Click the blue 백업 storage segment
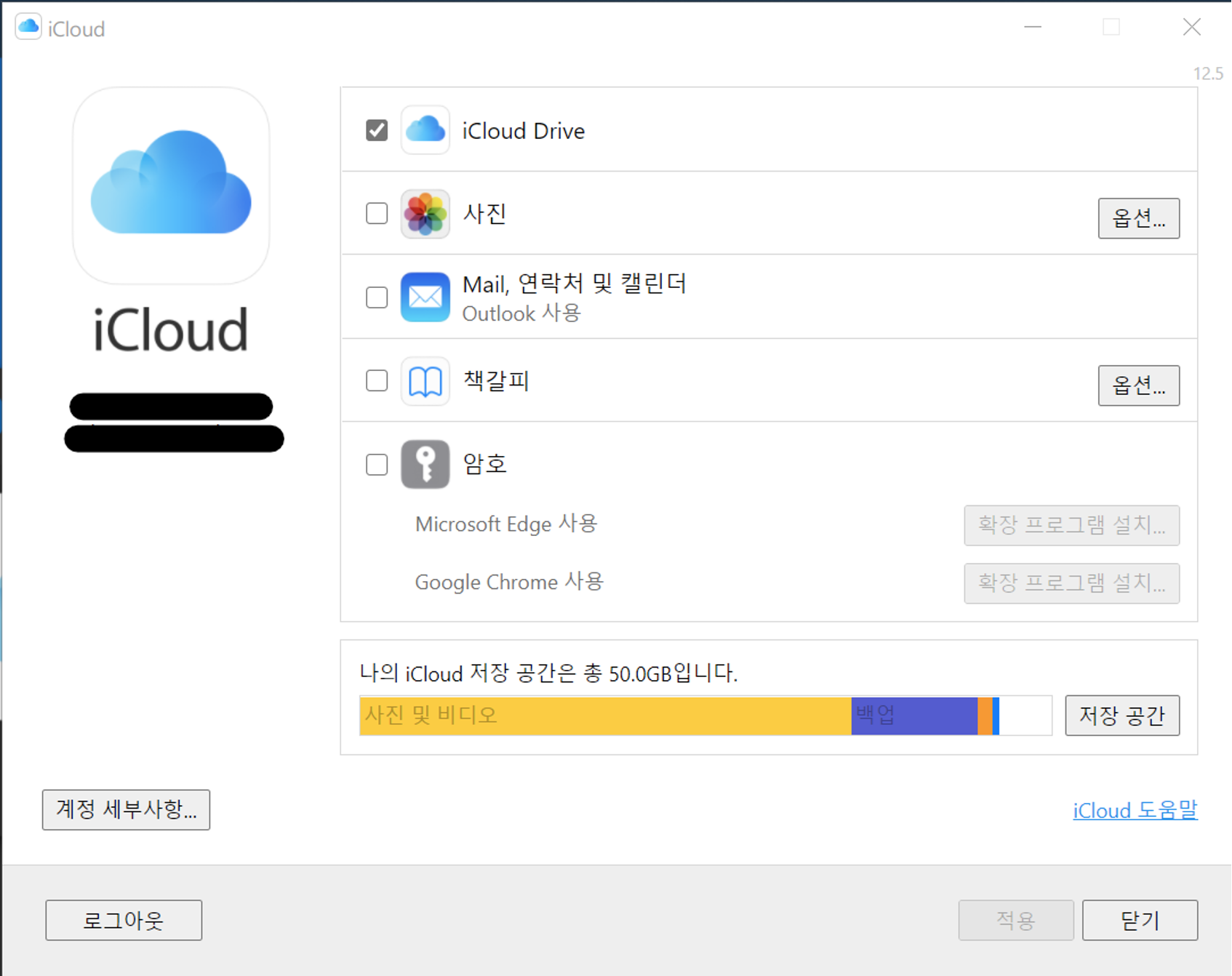 coord(914,716)
